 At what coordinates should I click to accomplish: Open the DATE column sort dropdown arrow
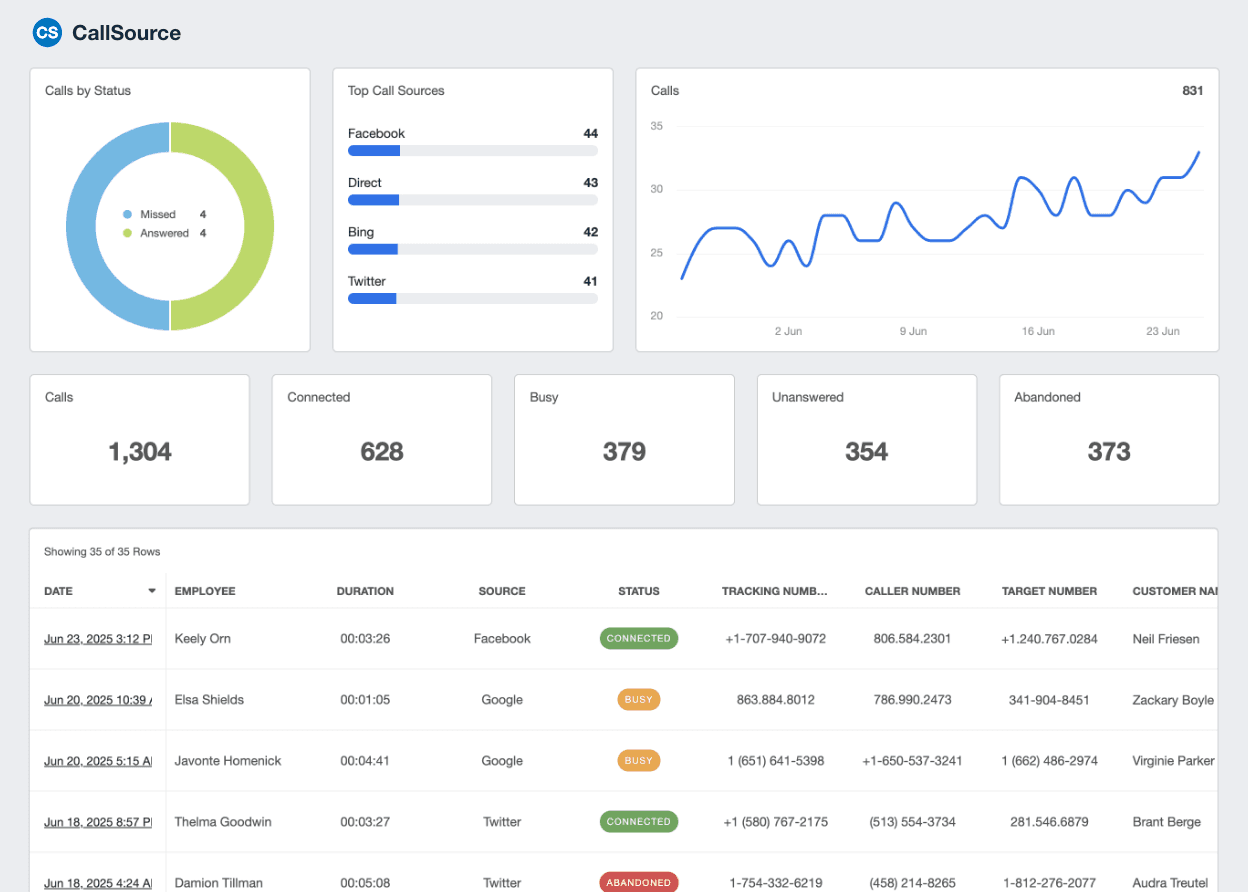coord(153,591)
